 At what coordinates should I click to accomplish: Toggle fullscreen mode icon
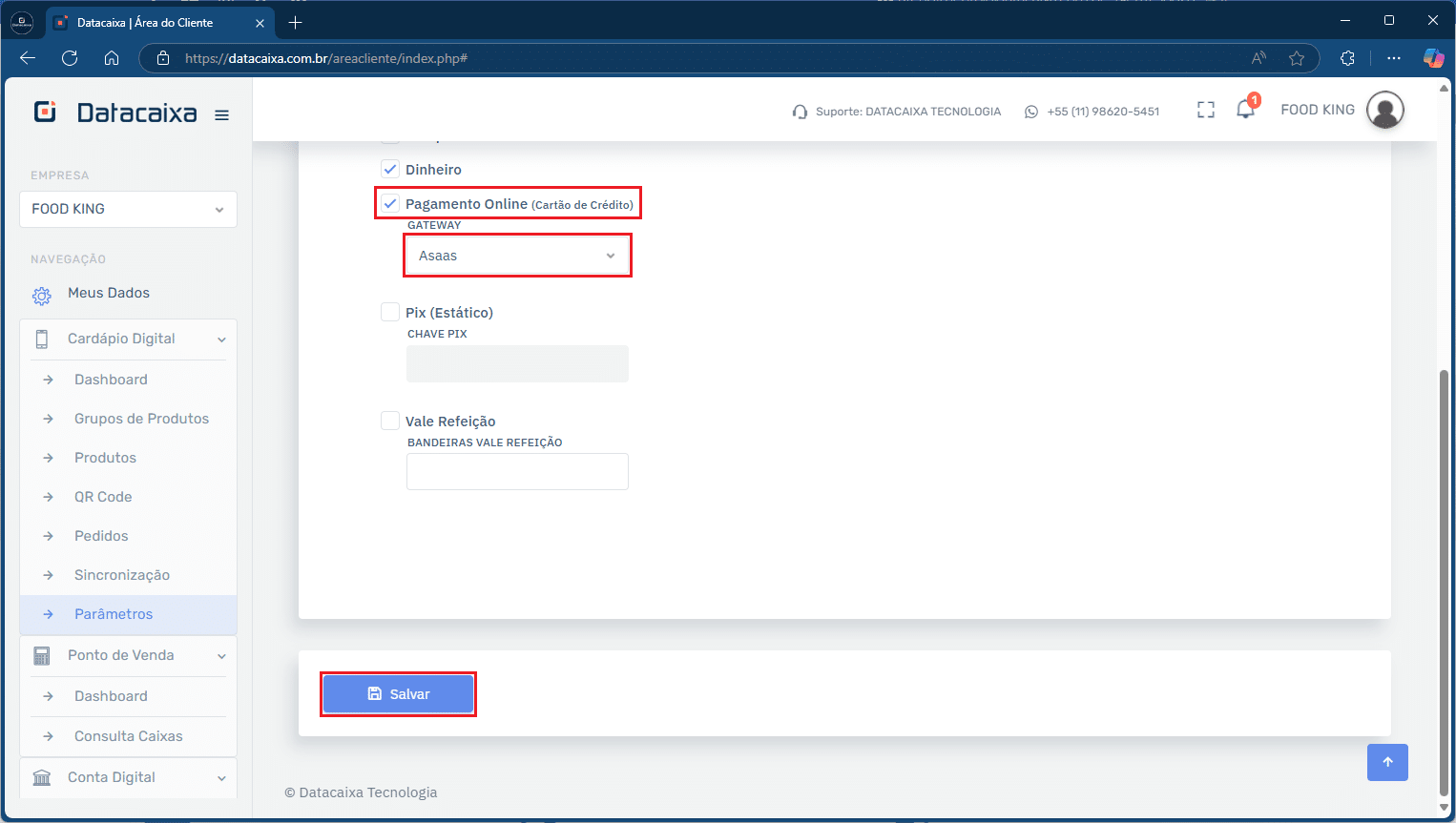coord(1206,111)
